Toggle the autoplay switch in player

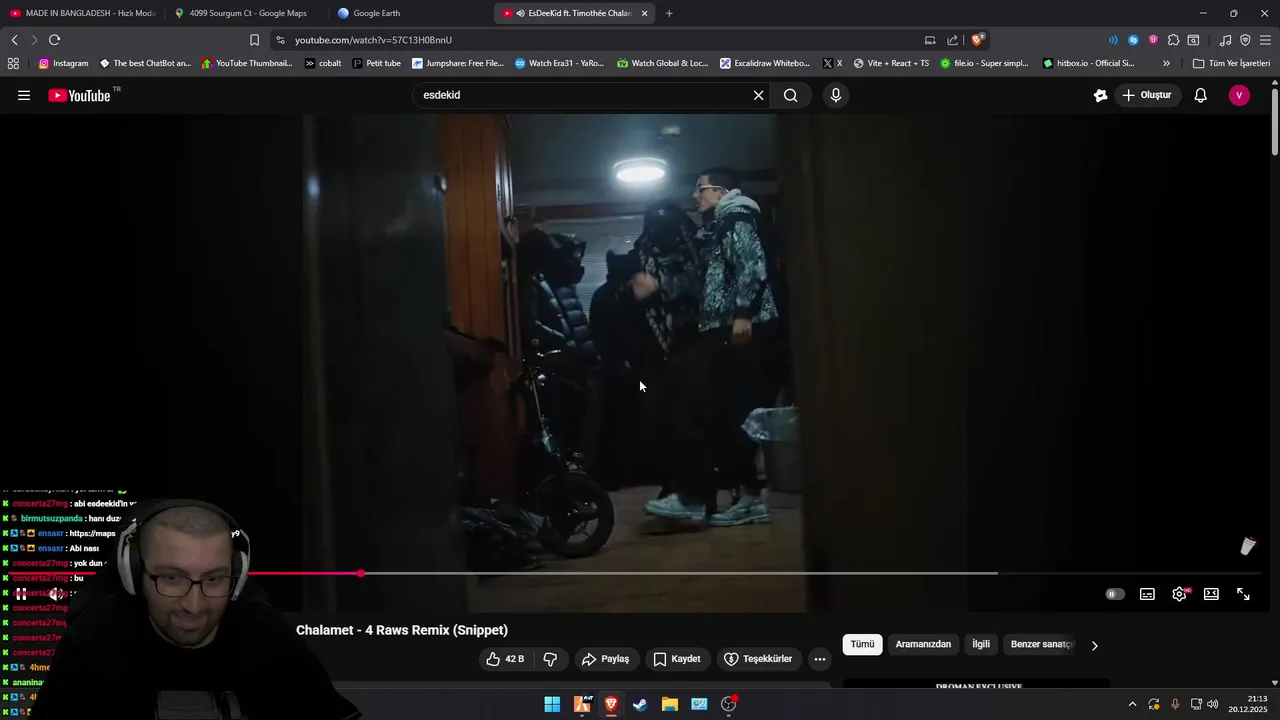[x=1115, y=594]
